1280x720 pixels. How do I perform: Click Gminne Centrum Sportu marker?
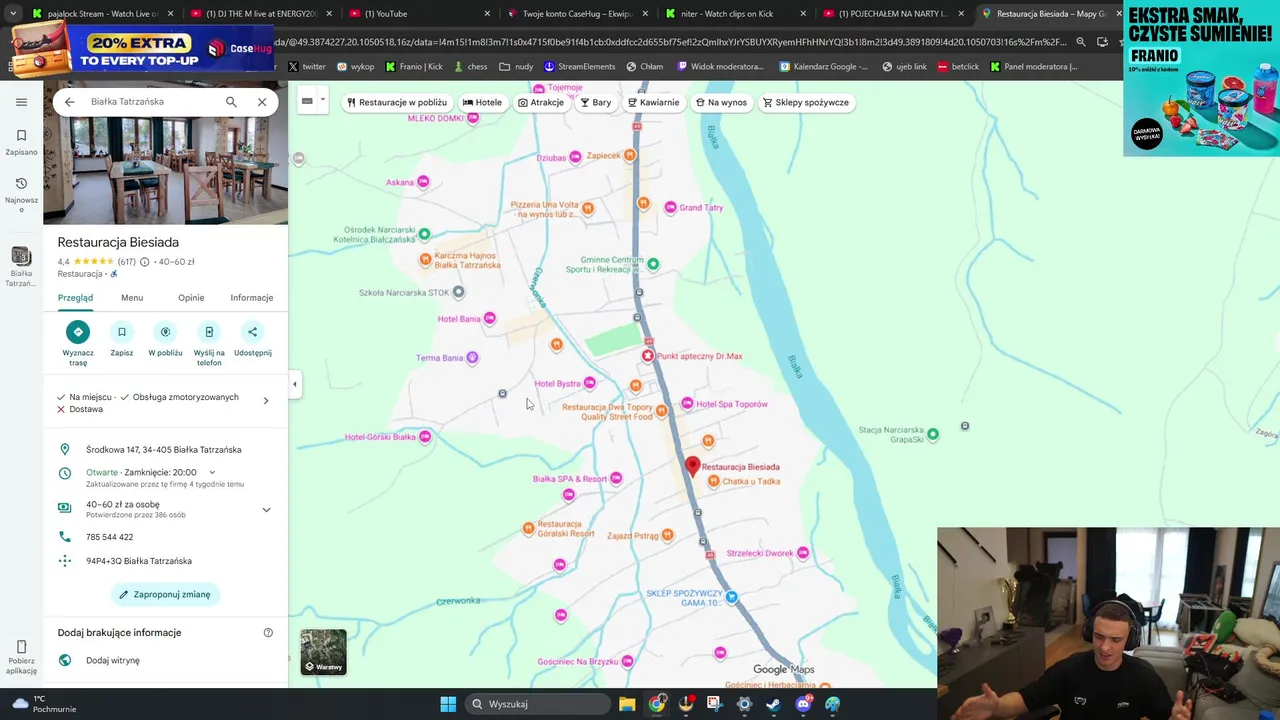click(653, 264)
